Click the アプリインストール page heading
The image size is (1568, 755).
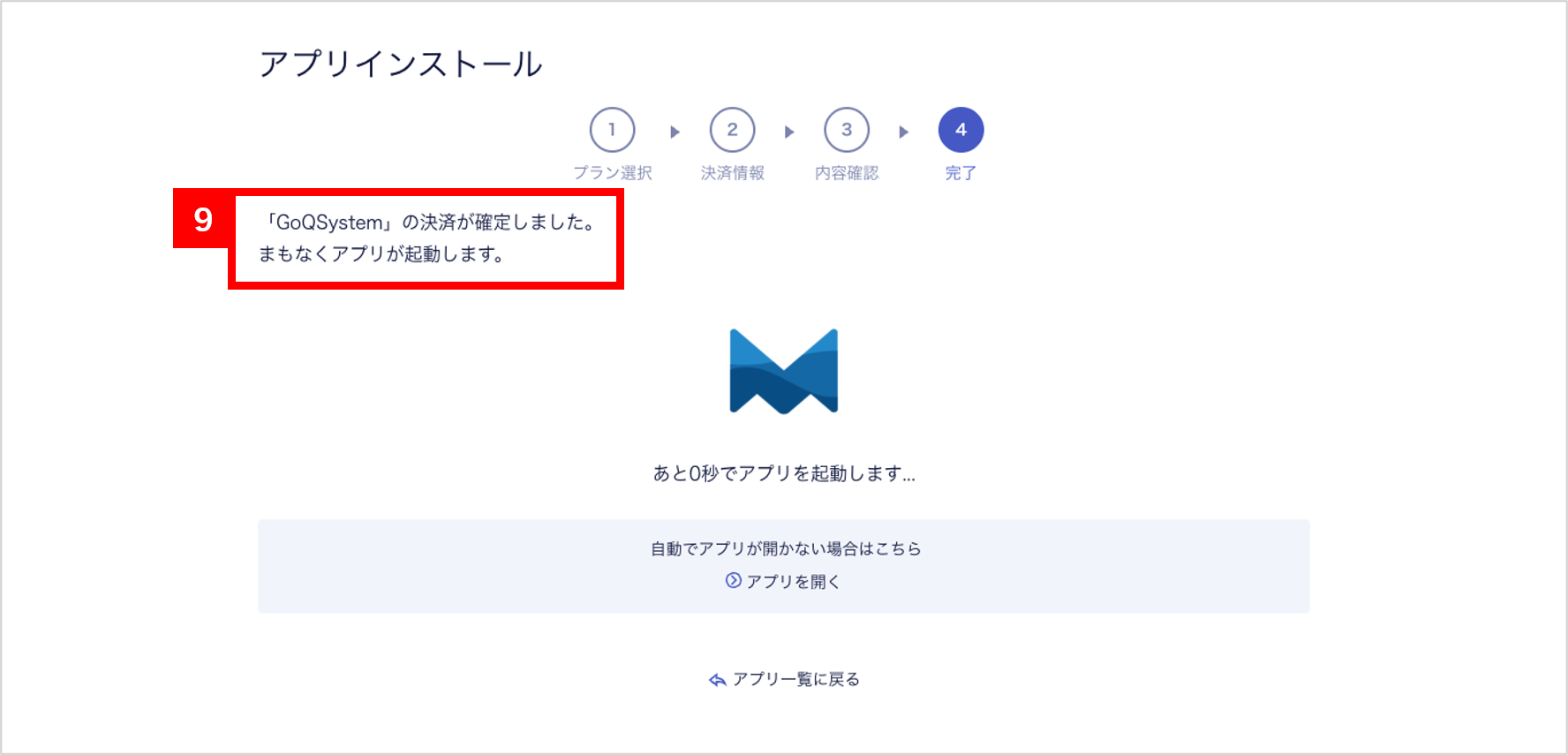[x=401, y=64]
